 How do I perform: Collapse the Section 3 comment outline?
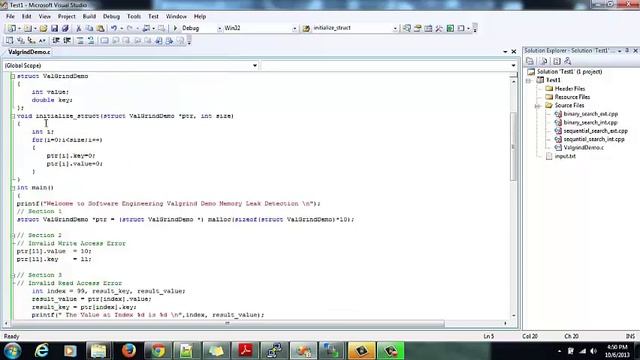pos(13,276)
